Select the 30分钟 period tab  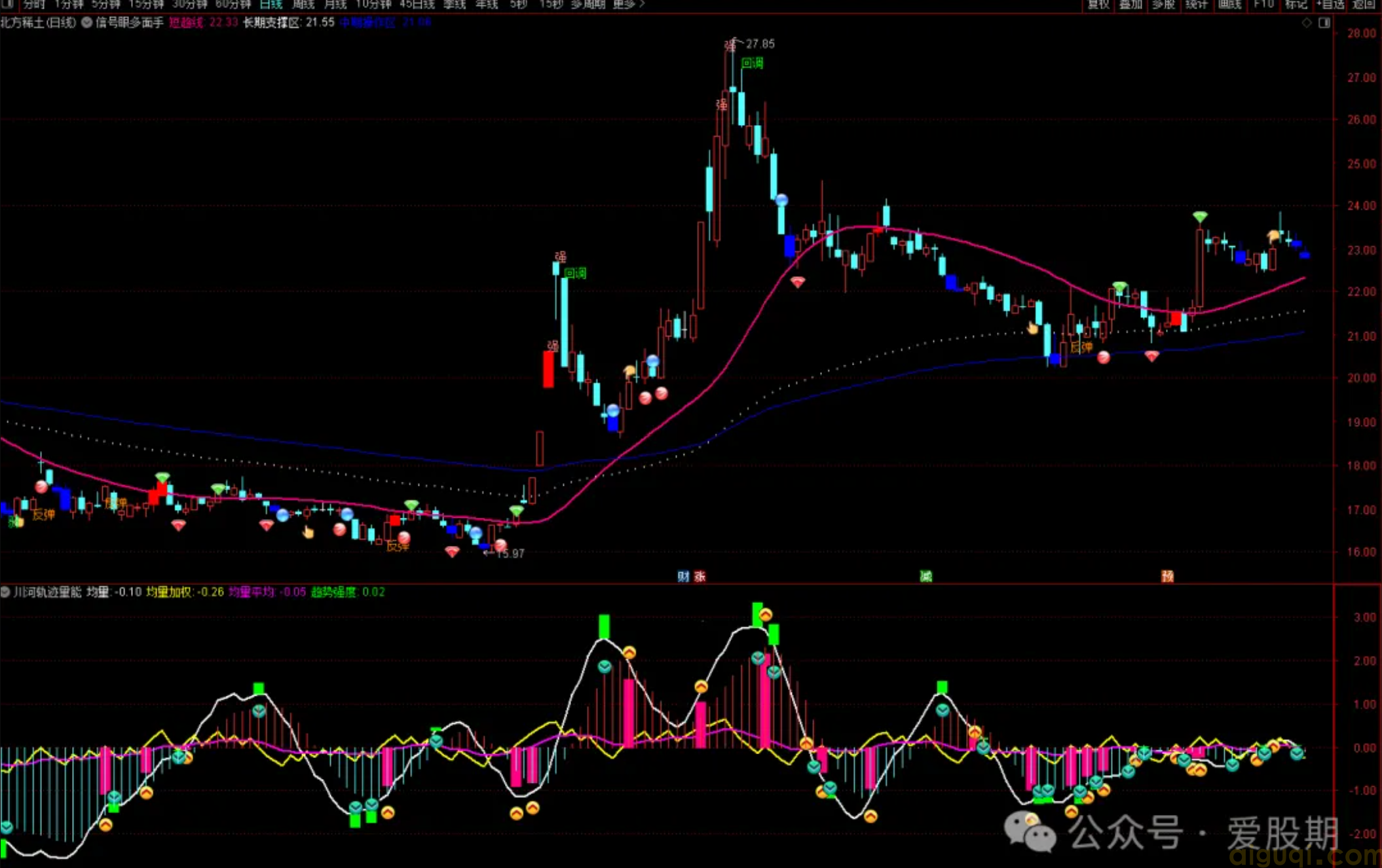189,4
